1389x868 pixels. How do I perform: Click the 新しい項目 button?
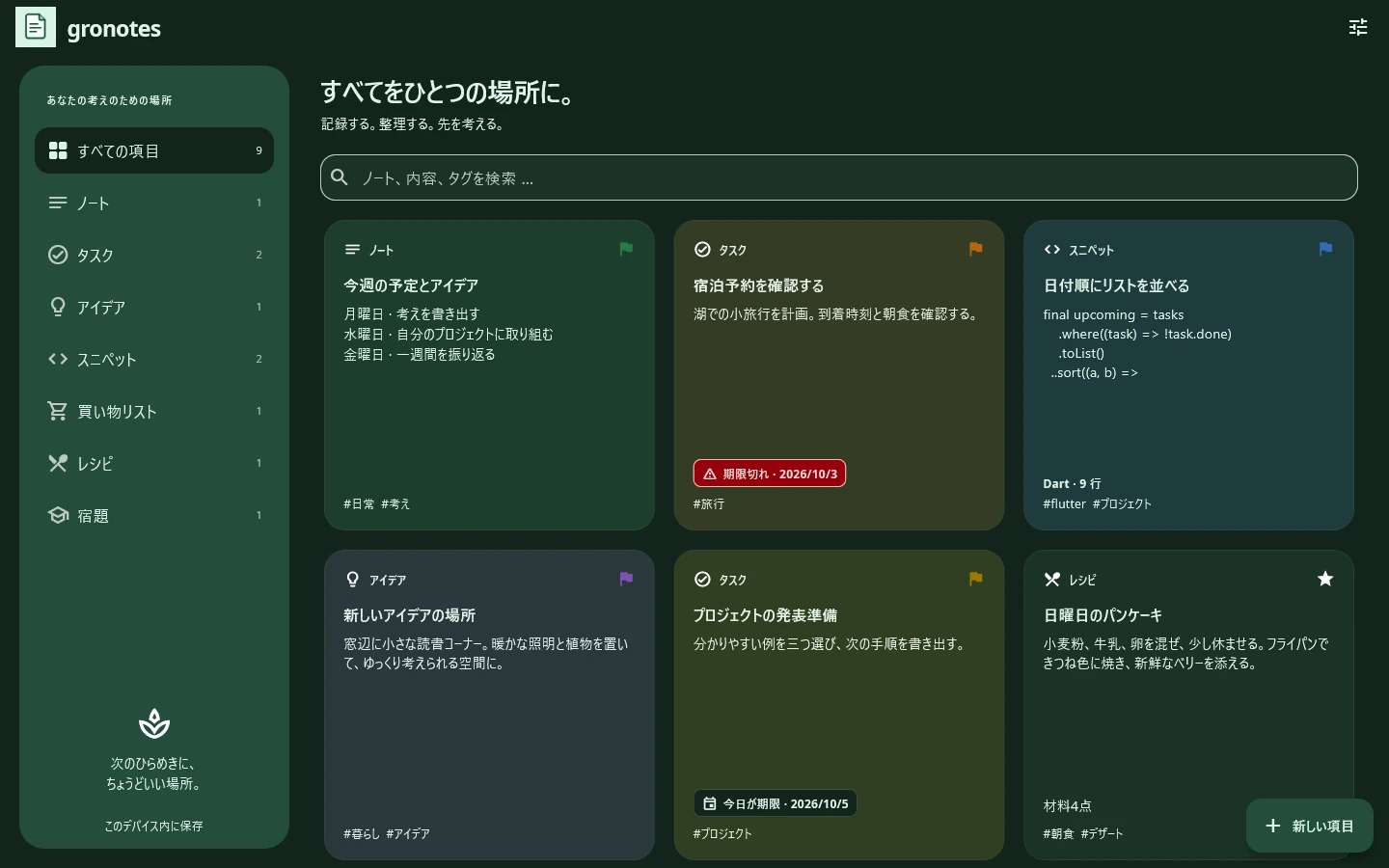coord(1309,826)
